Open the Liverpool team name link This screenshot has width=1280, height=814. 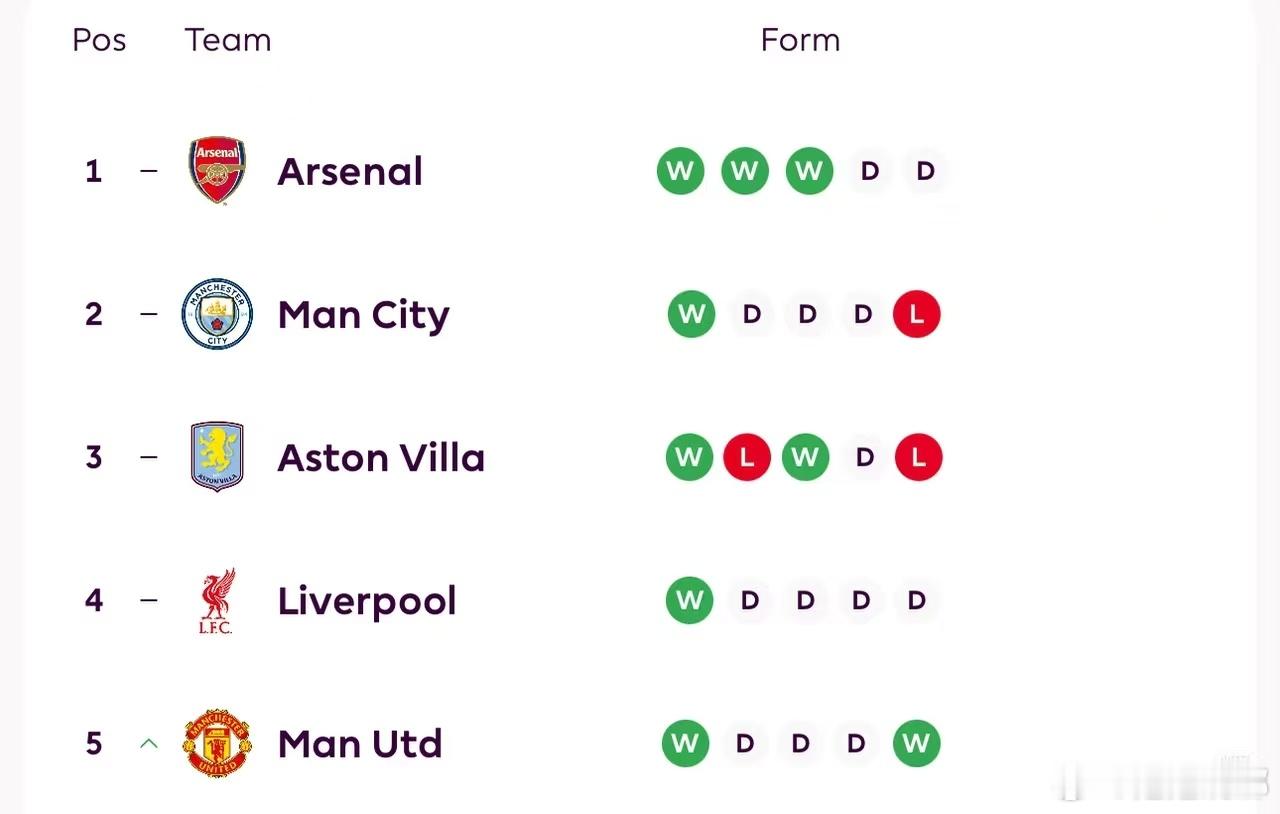tap(367, 600)
